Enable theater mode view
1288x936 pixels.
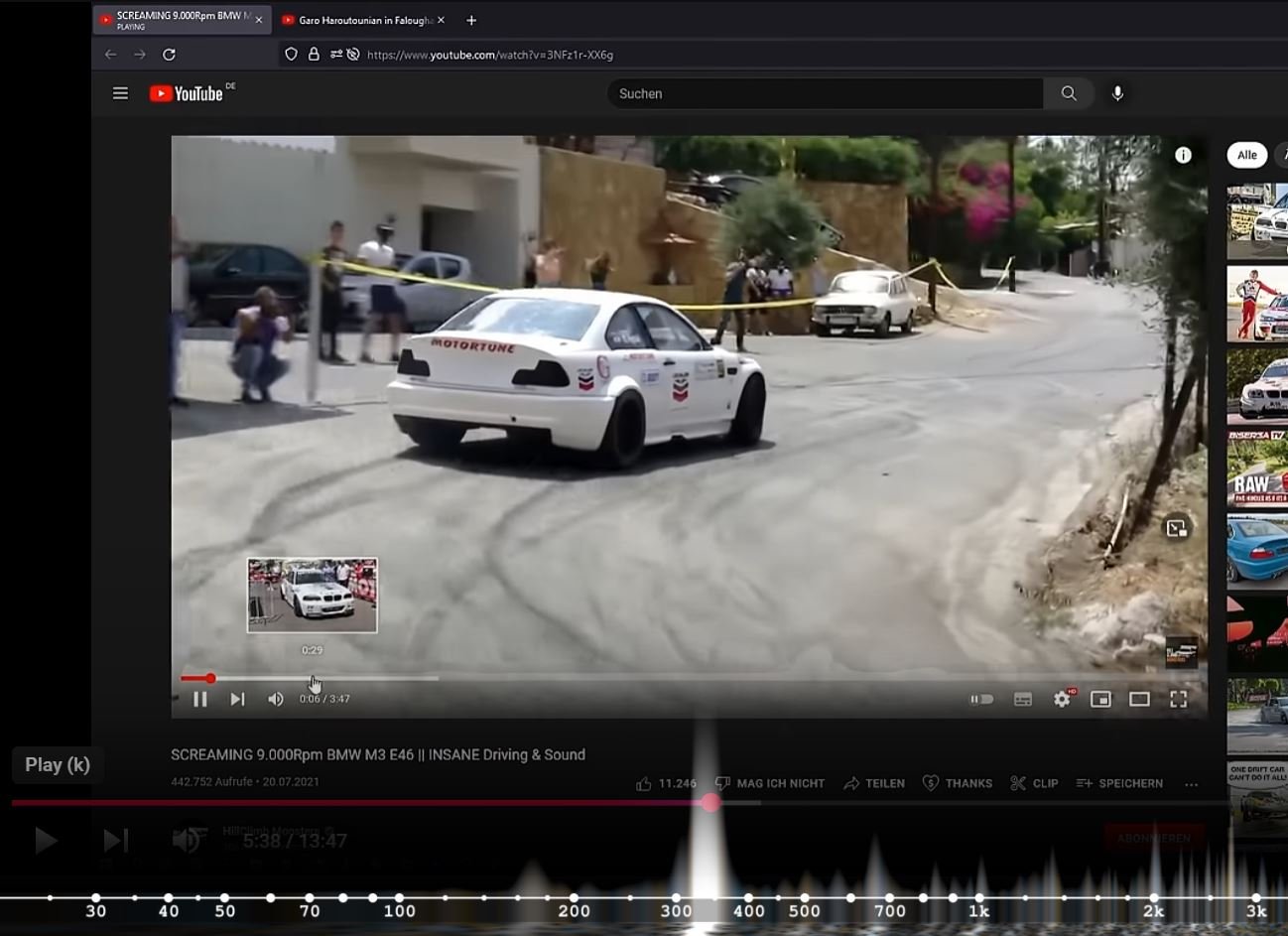pyautogui.click(x=1139, y=699)
